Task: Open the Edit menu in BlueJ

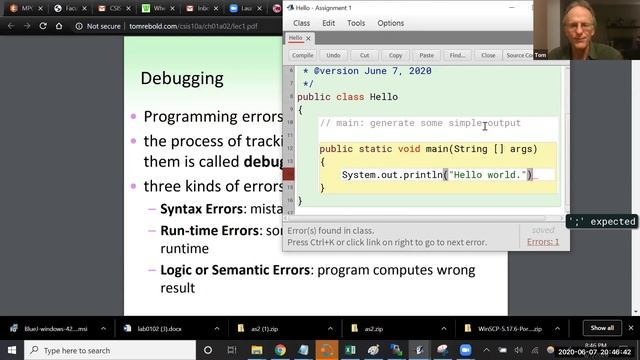Action: (x=329, y=23)
